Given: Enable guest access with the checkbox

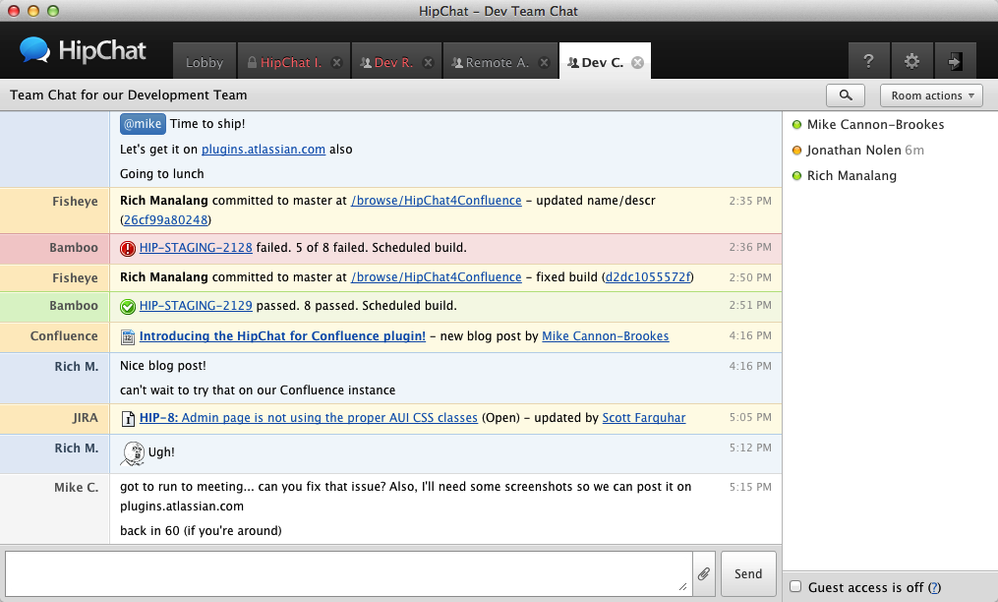Looking at the screenshot, I should [795, 587].
